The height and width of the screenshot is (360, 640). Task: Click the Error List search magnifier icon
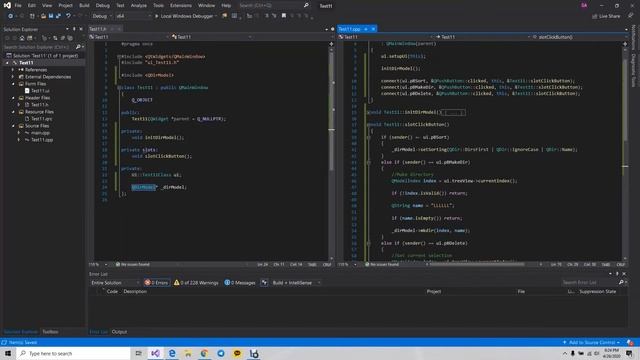621,282
